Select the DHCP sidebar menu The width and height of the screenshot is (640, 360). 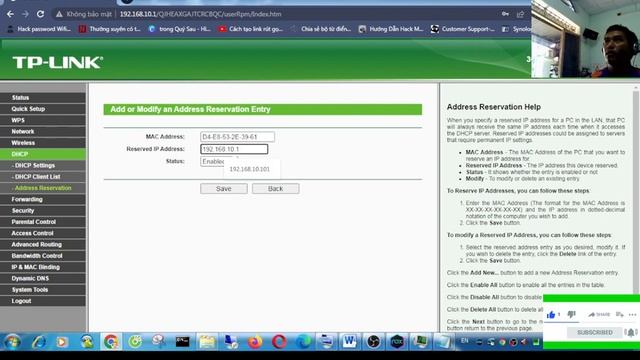point(43,154)
